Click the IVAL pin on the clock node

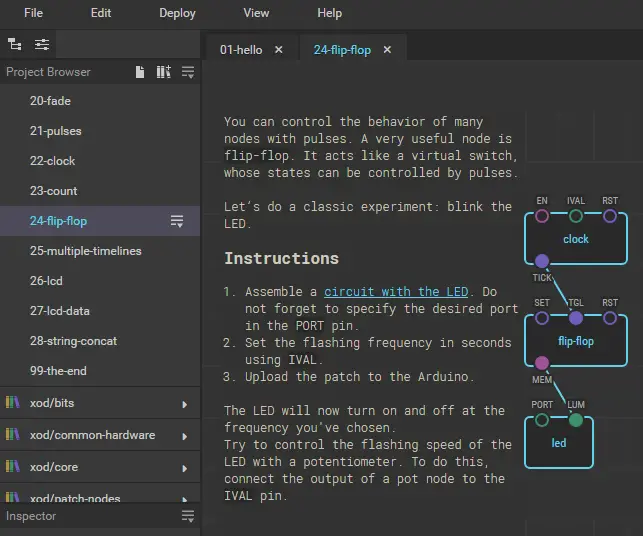click(576, 216)
